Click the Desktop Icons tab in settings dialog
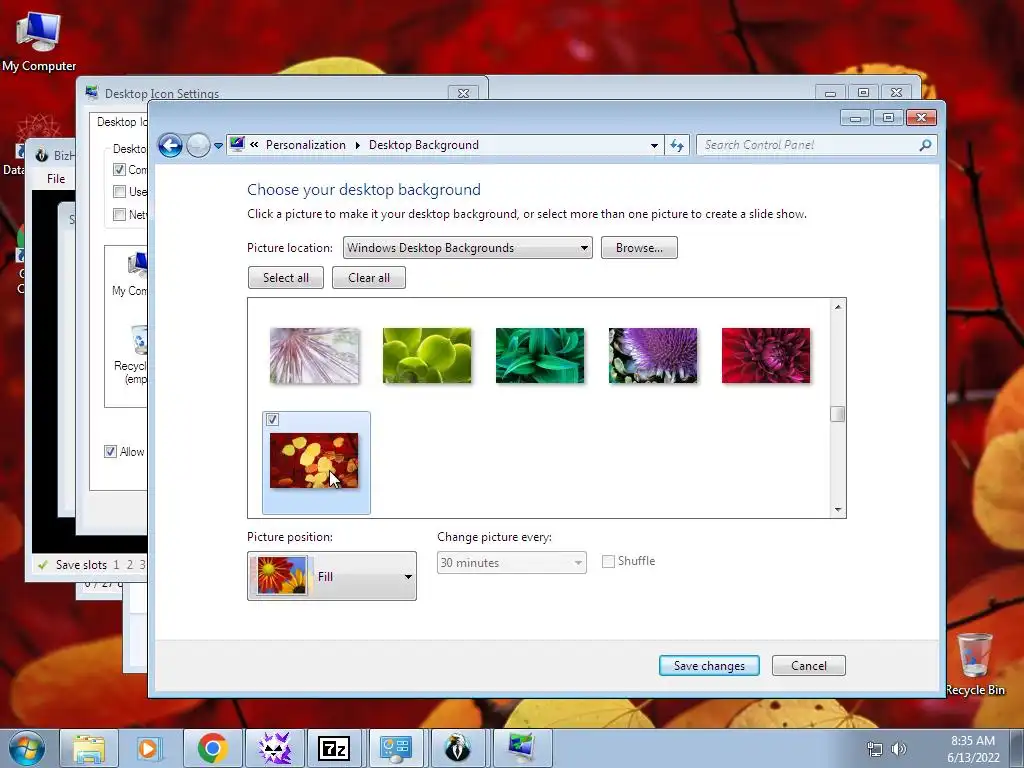 (x=120, y=122)
